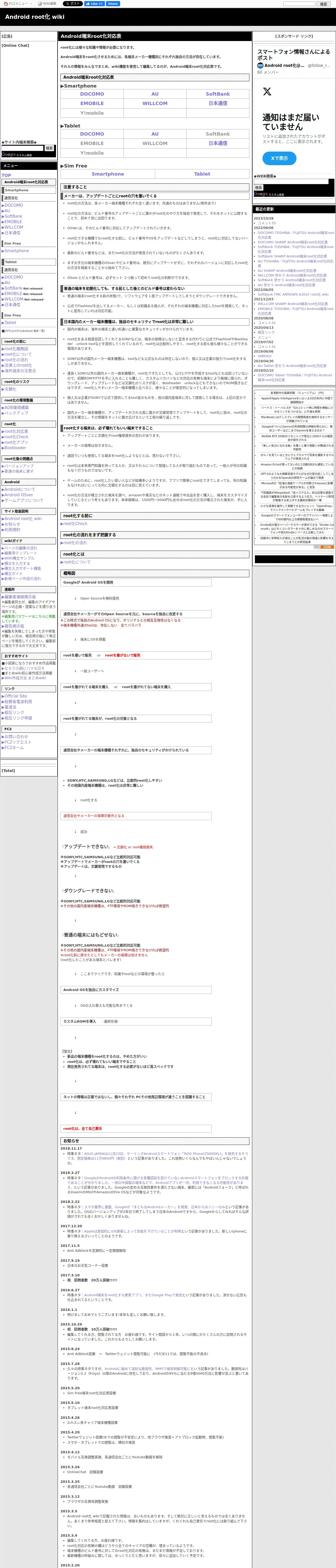Viewport: 336px width, 1568px height.
Task: Click the RSS badge below news list
Action: (x=323, y=547)
